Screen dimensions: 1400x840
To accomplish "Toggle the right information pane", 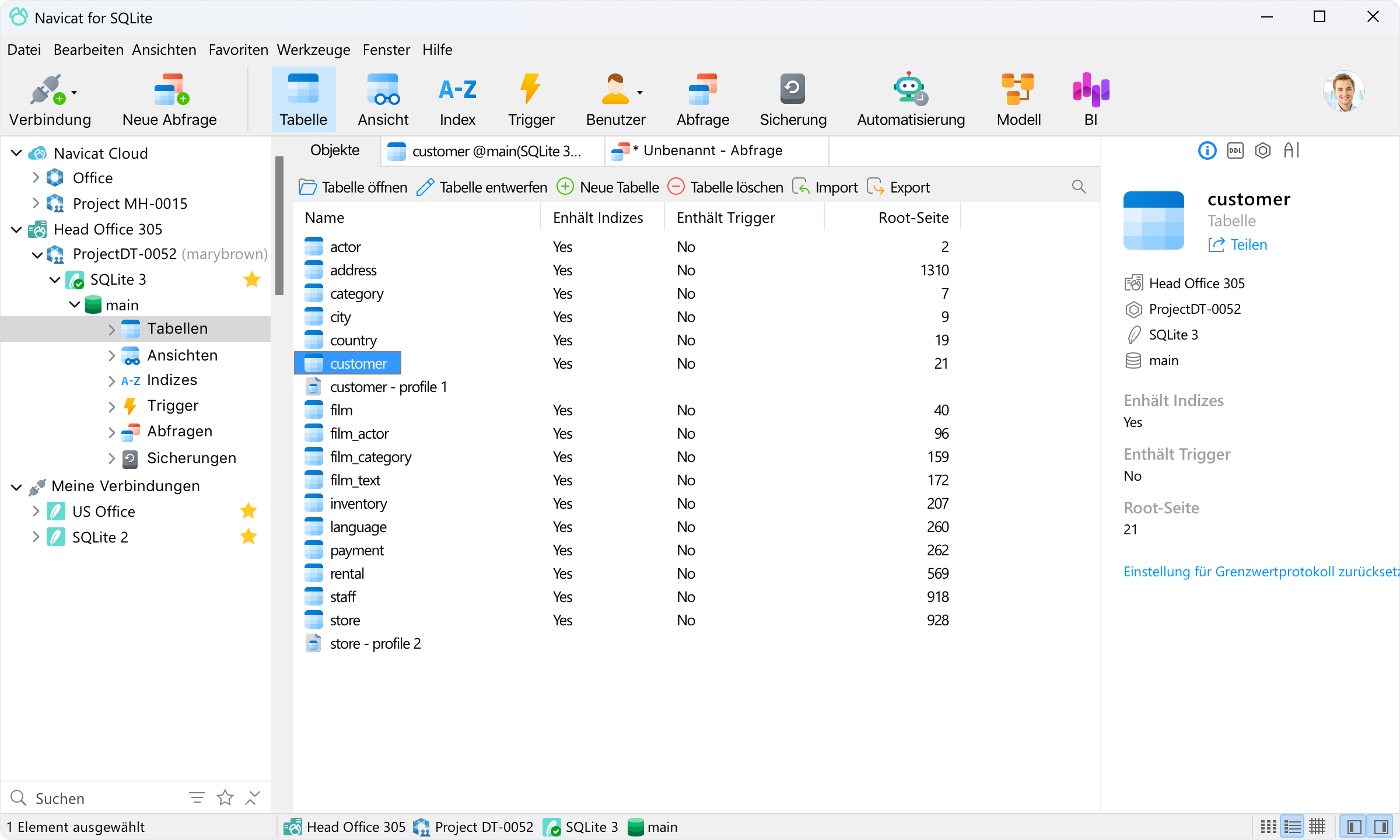I will pyautogui.click(x=1381, y=827).
